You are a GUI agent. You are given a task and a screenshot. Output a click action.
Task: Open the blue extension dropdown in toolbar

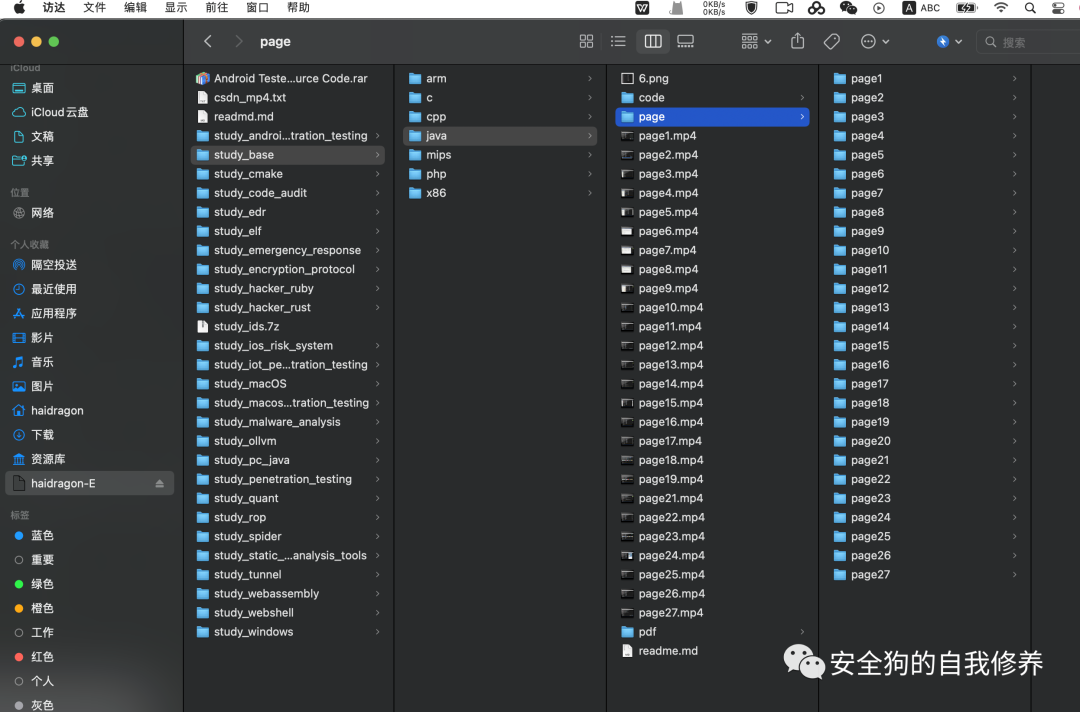[x=949, y=41]
